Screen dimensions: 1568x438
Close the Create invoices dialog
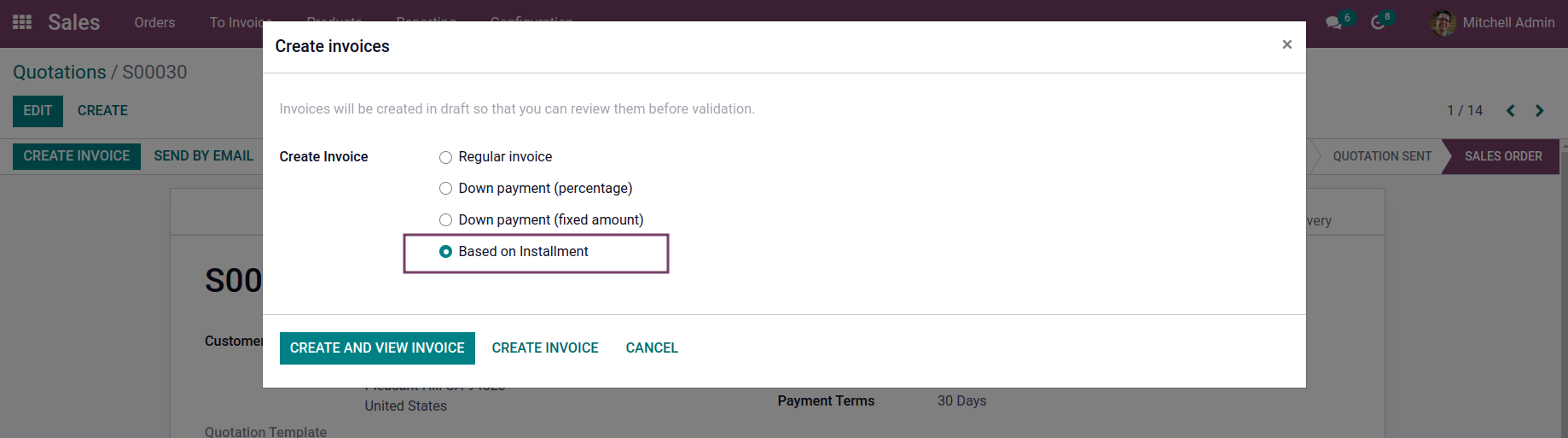[1286, 44]
